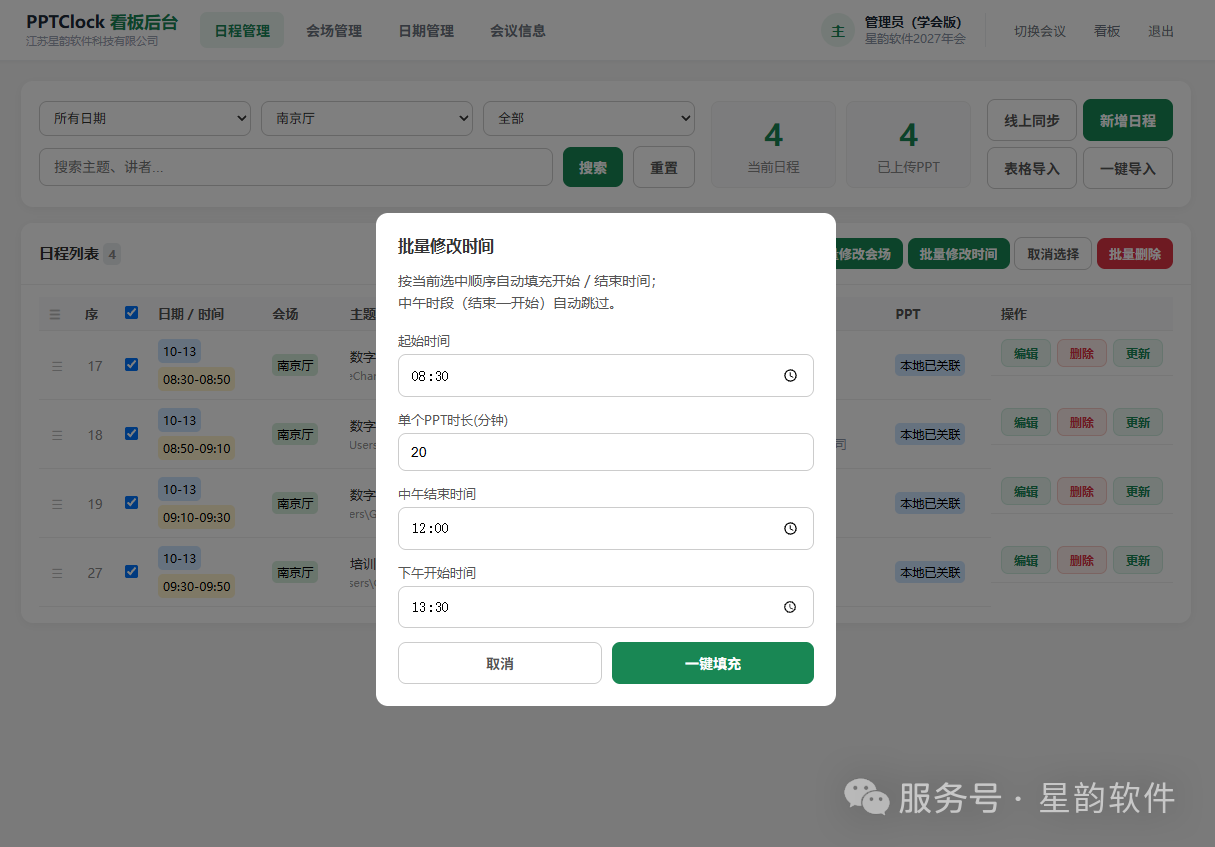This screenshot has width=1215, height=847.
Task: Open clock picker for 中午结束时间 field
Action: pyautogui.click(x=790, y=528)
